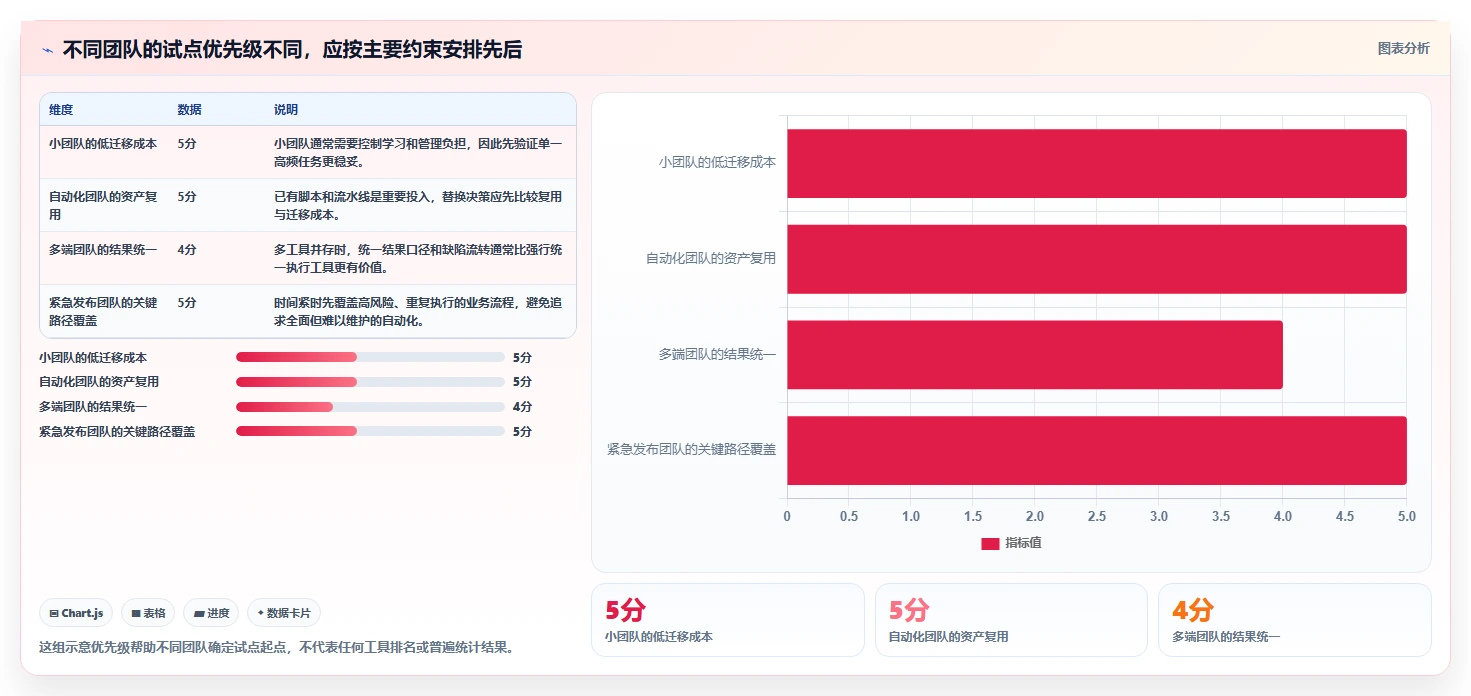Click the 图表分析 label in the header
Screen dimensions: 1471x696
point(1403,48)
